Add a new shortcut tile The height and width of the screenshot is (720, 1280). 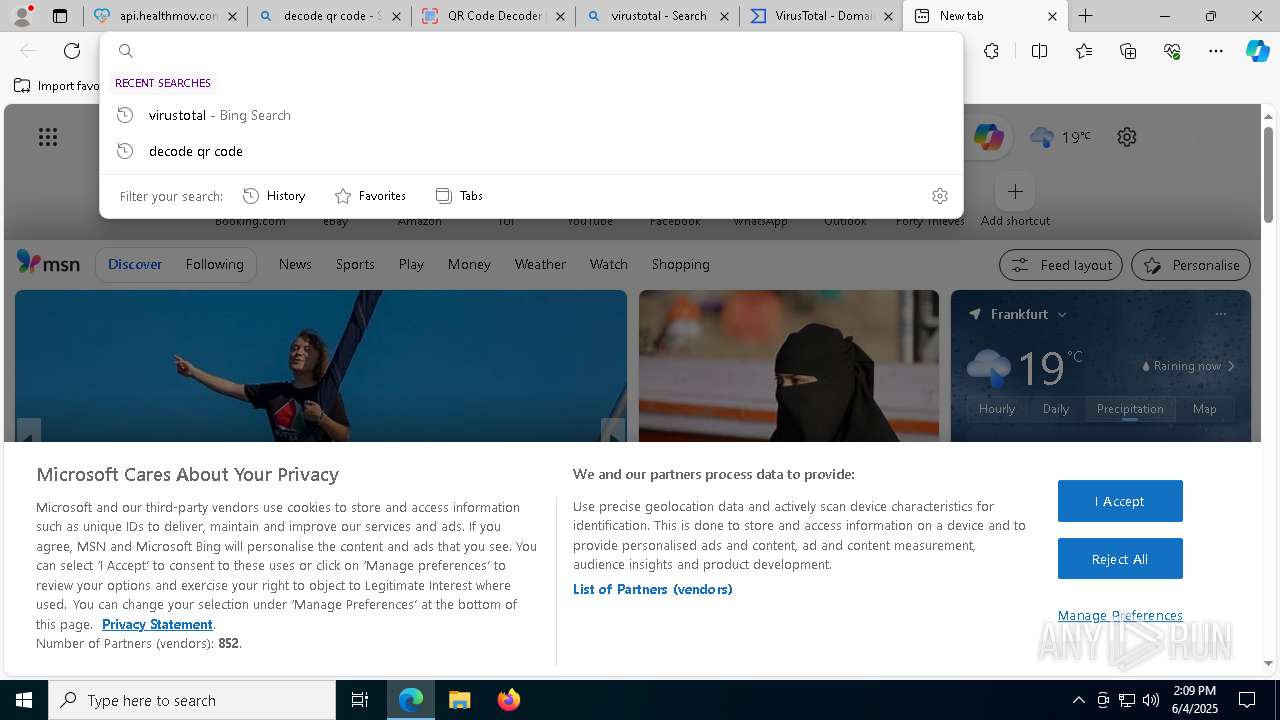[x=1015, y=191]
